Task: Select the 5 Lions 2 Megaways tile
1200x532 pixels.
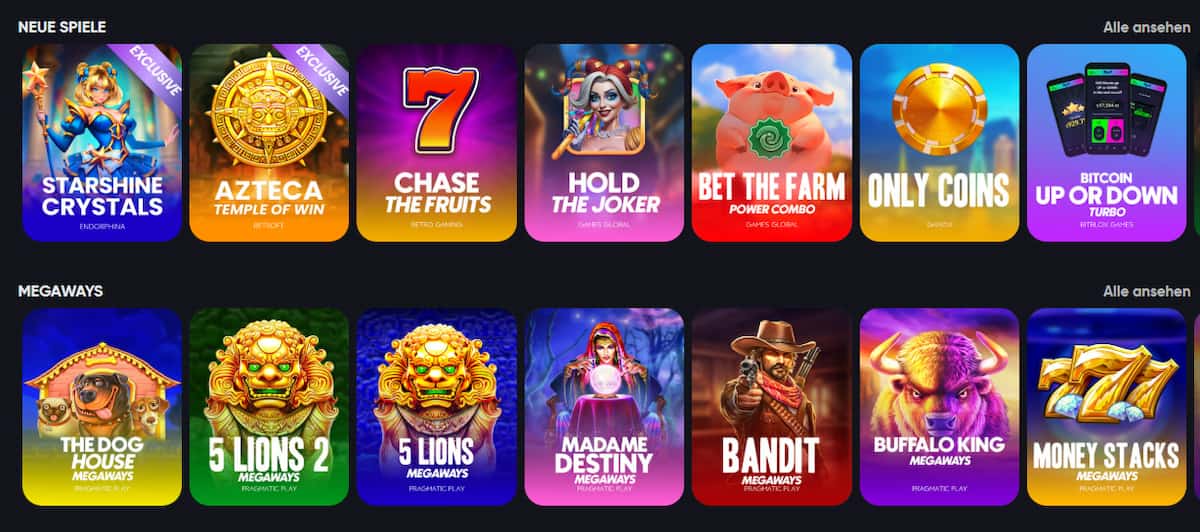Action: tap(269, 407)
